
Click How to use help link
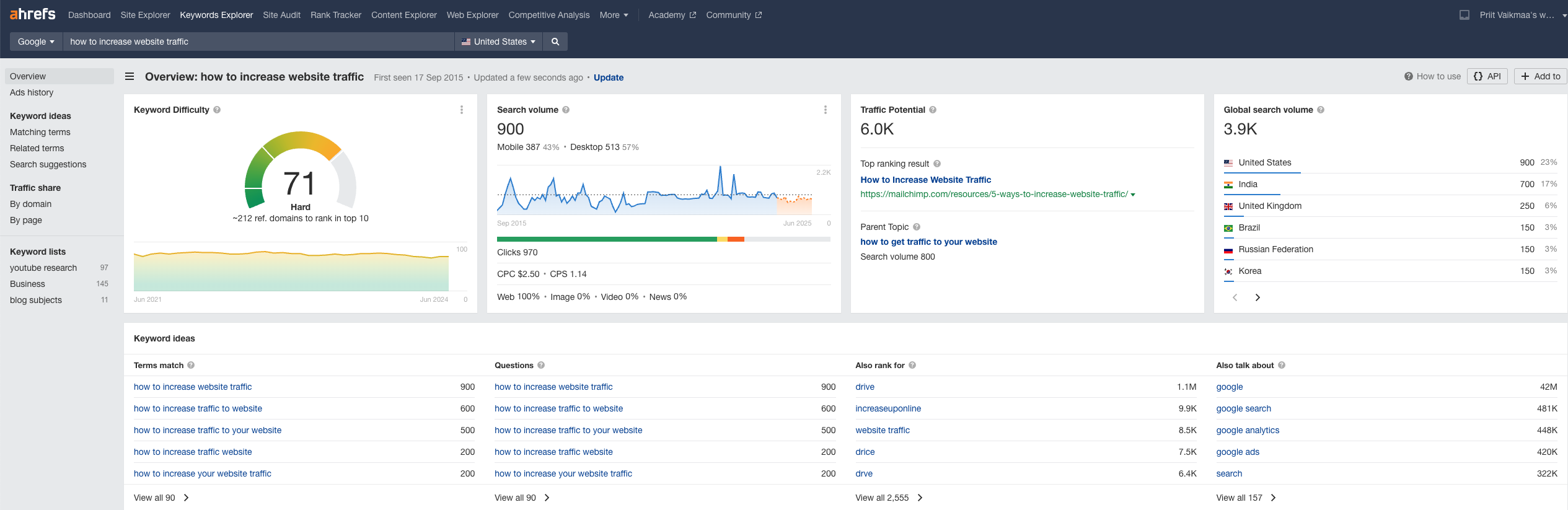click(x=1432, y=76)
